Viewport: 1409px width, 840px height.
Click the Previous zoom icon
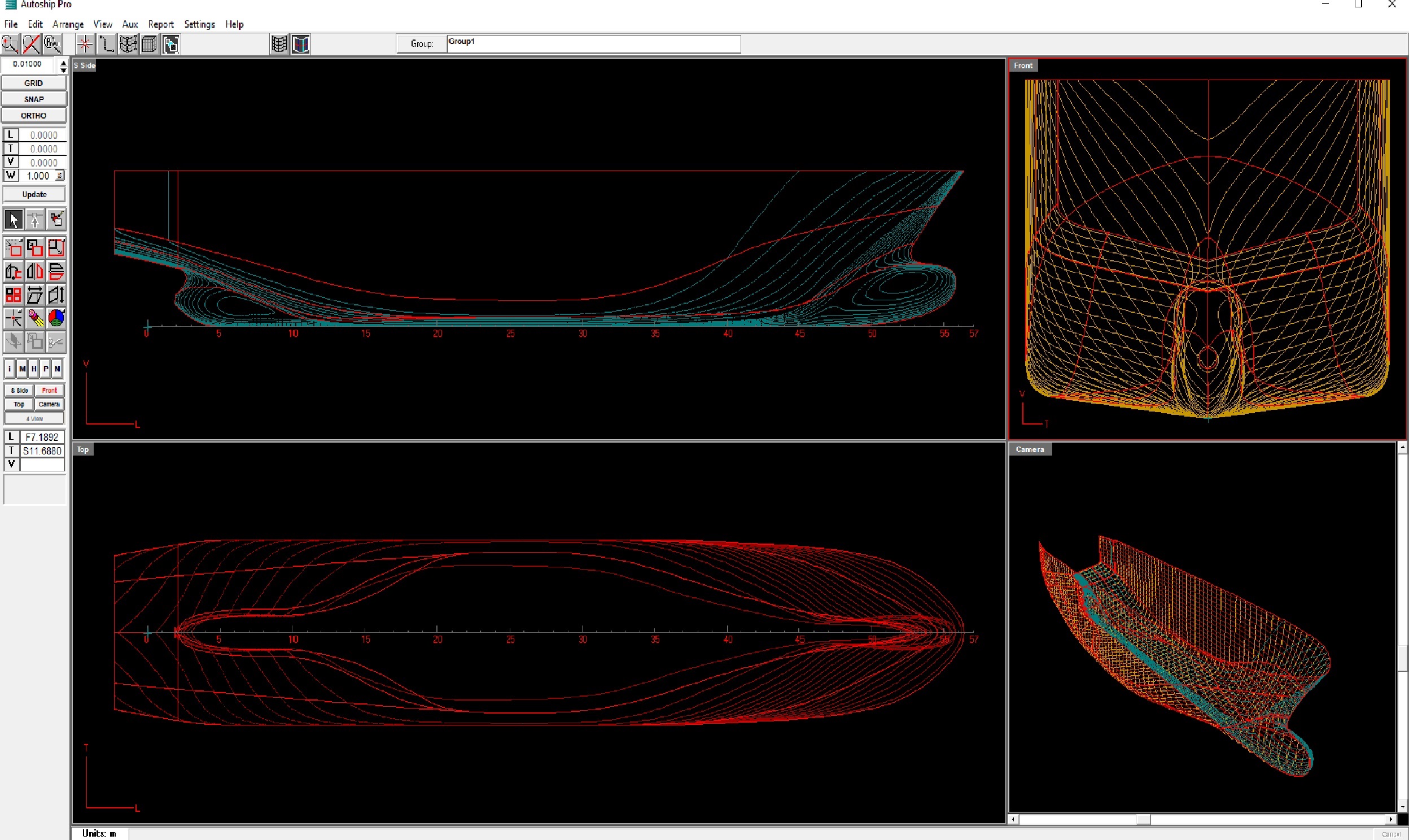click(52, 43)
